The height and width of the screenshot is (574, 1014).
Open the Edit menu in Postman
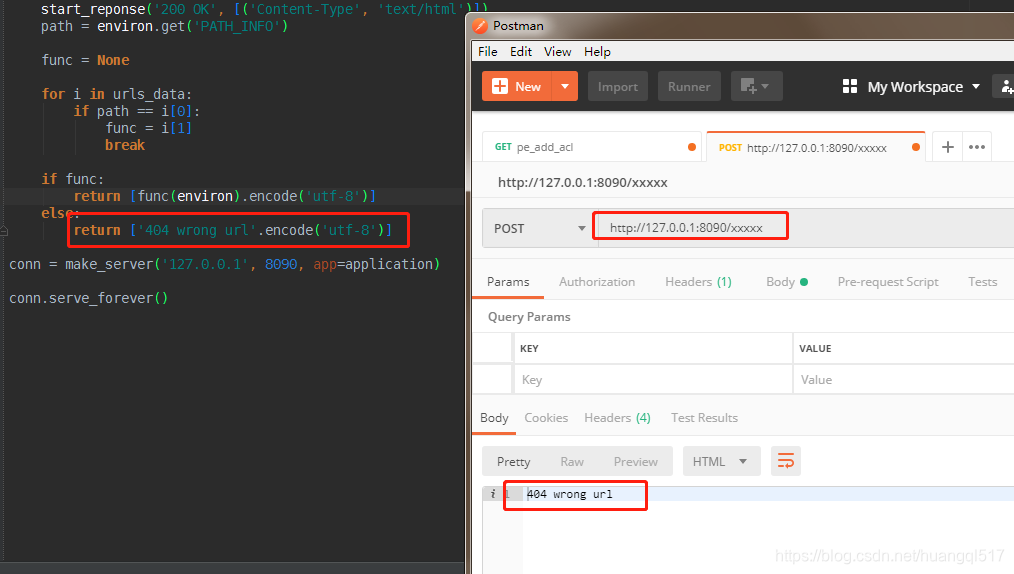(x=521, y=52)
